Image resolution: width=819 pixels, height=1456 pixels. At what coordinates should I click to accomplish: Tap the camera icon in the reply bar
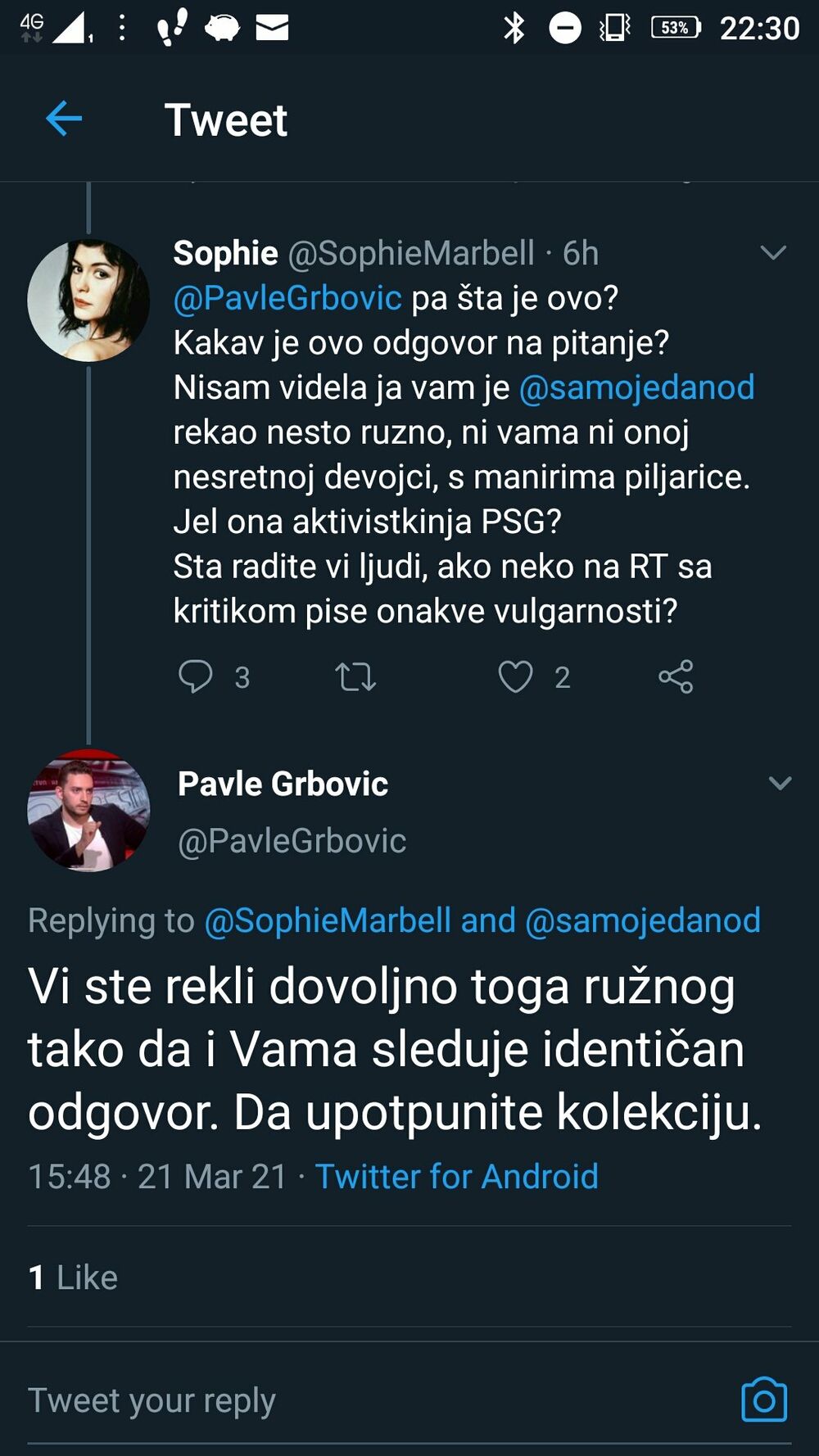[765, 1400]
